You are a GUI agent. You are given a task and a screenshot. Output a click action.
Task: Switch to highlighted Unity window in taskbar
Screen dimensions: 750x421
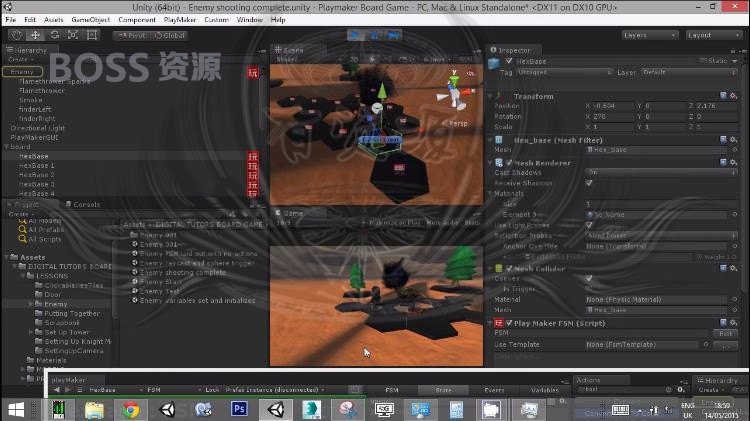point(276,410)
